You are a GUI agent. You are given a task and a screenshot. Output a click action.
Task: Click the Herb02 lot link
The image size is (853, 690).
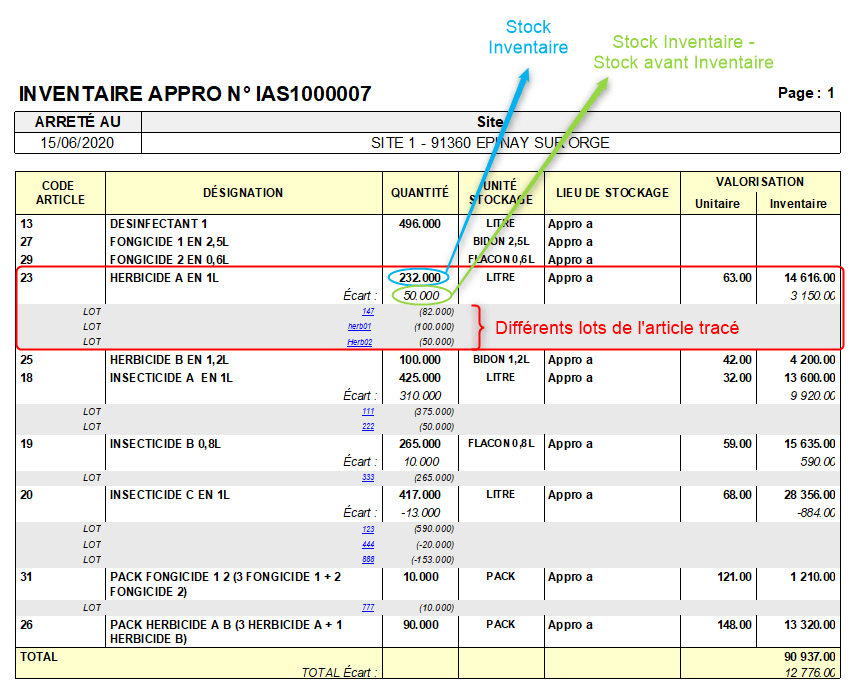tap(360, 342)
